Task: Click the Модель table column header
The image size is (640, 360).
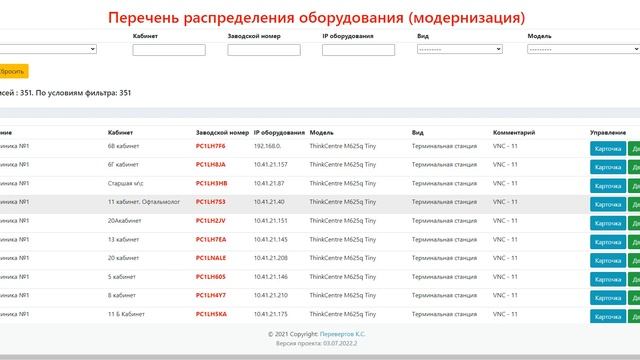Action: point(322,133)
